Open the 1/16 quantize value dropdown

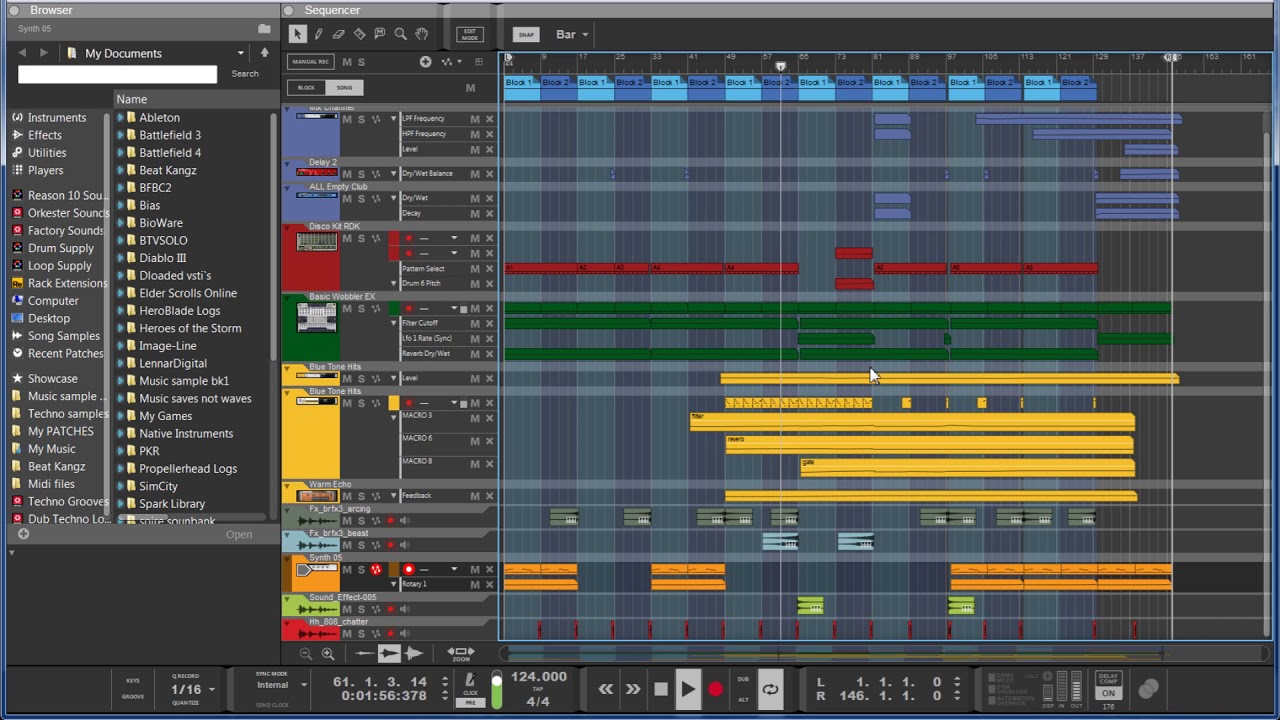[192, 689]
